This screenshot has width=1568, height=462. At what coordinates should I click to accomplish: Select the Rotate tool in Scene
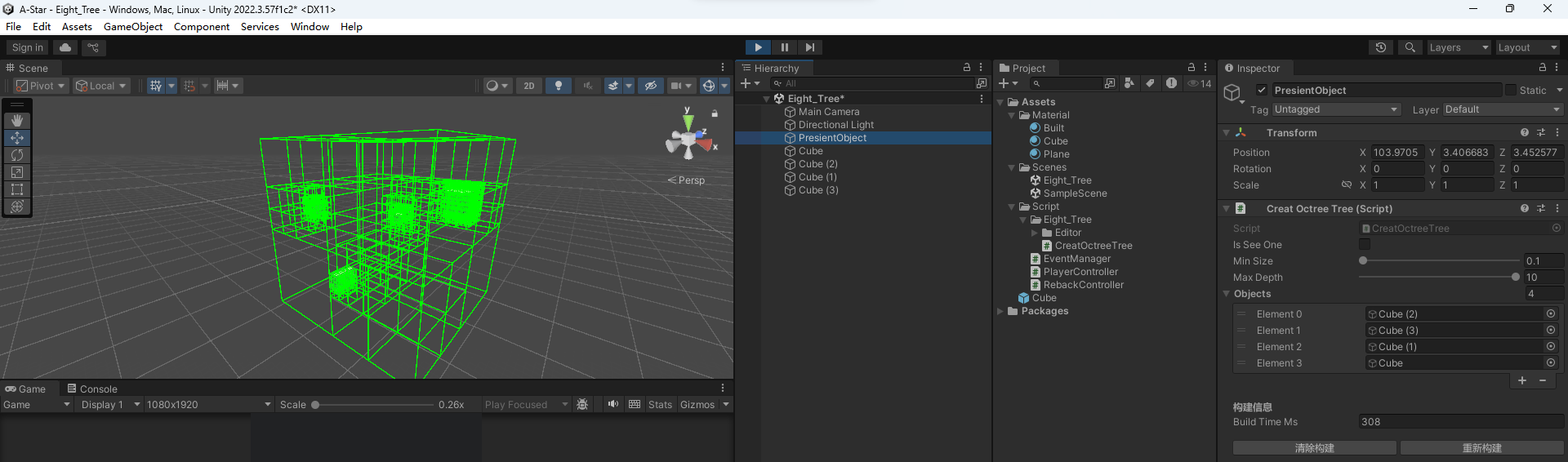point(17,155)
